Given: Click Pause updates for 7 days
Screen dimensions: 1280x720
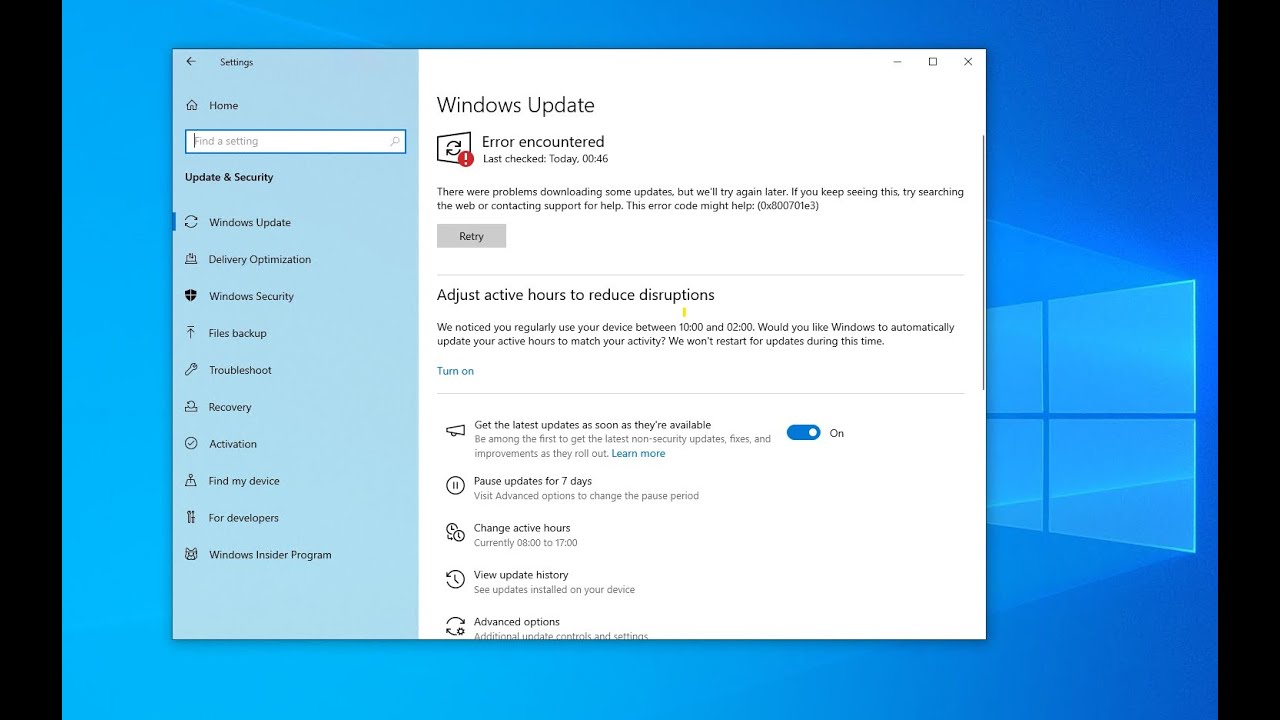Looking at the screenshot, I should (x=533, y=481).
